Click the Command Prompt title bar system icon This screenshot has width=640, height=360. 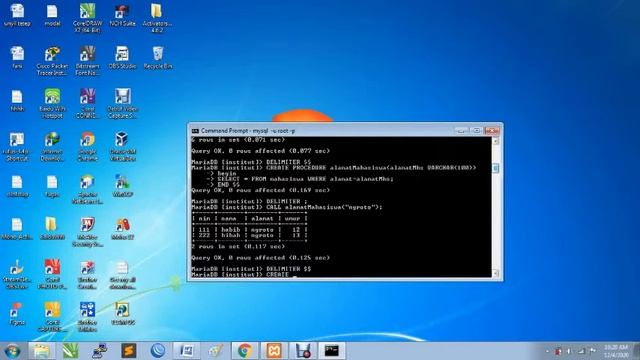tap(195, 131)
